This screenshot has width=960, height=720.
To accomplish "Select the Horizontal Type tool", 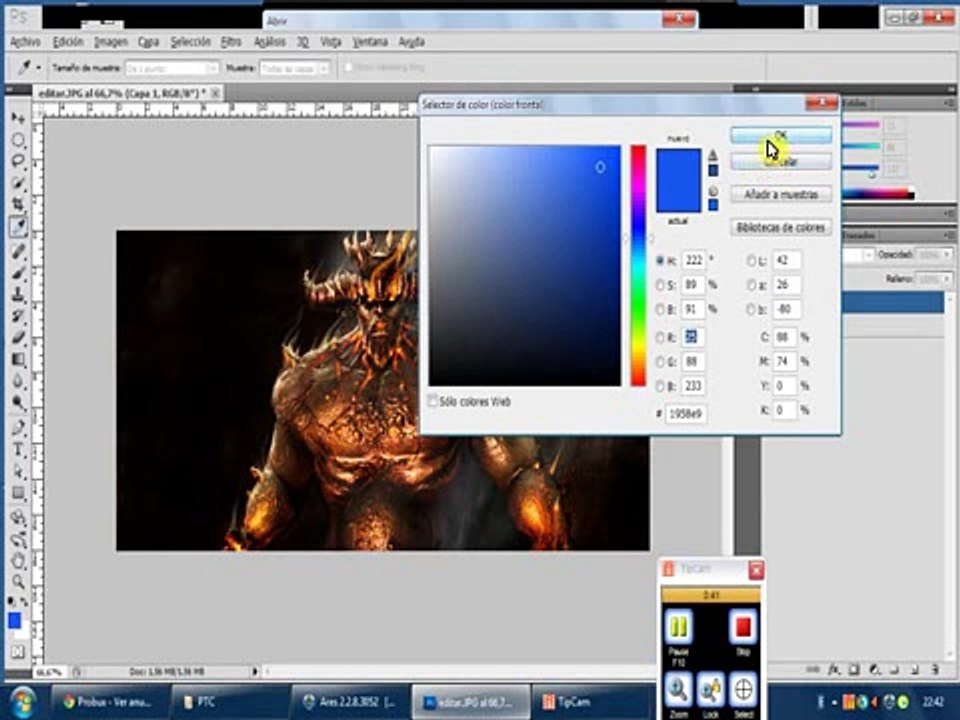I will 18,449.
